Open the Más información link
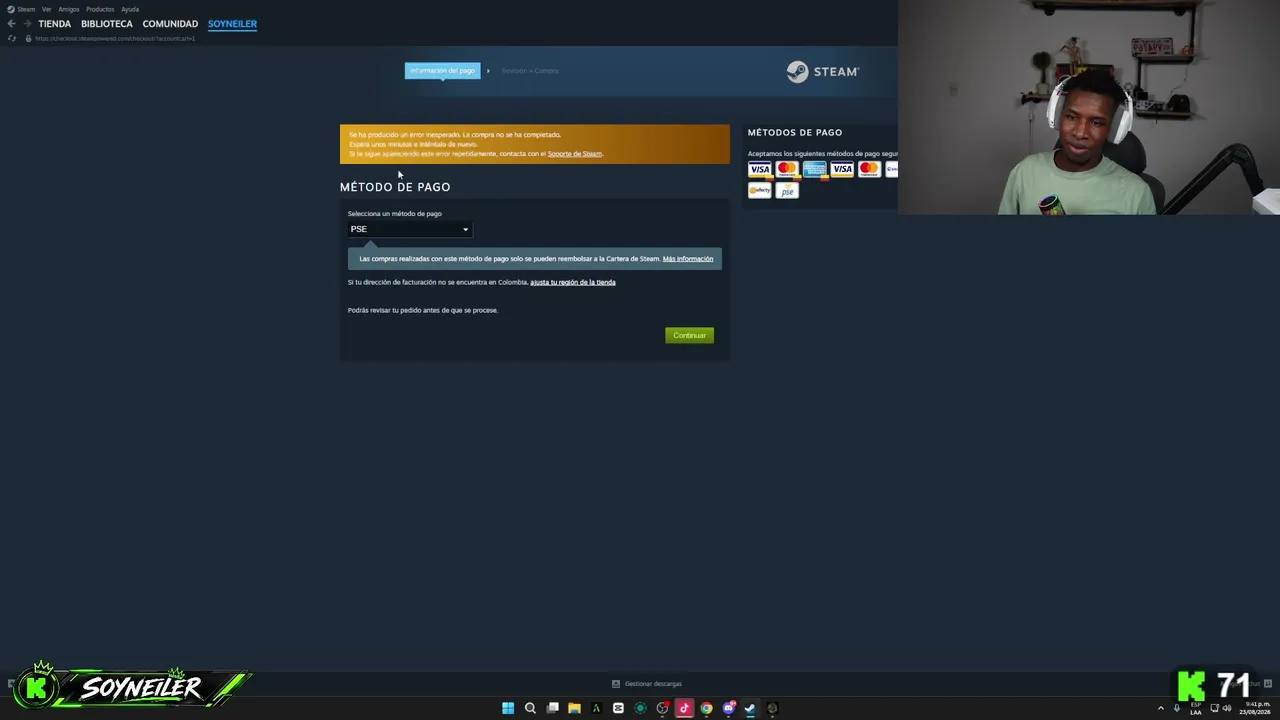Screen dimensions: 1280x720 (688, 259)
